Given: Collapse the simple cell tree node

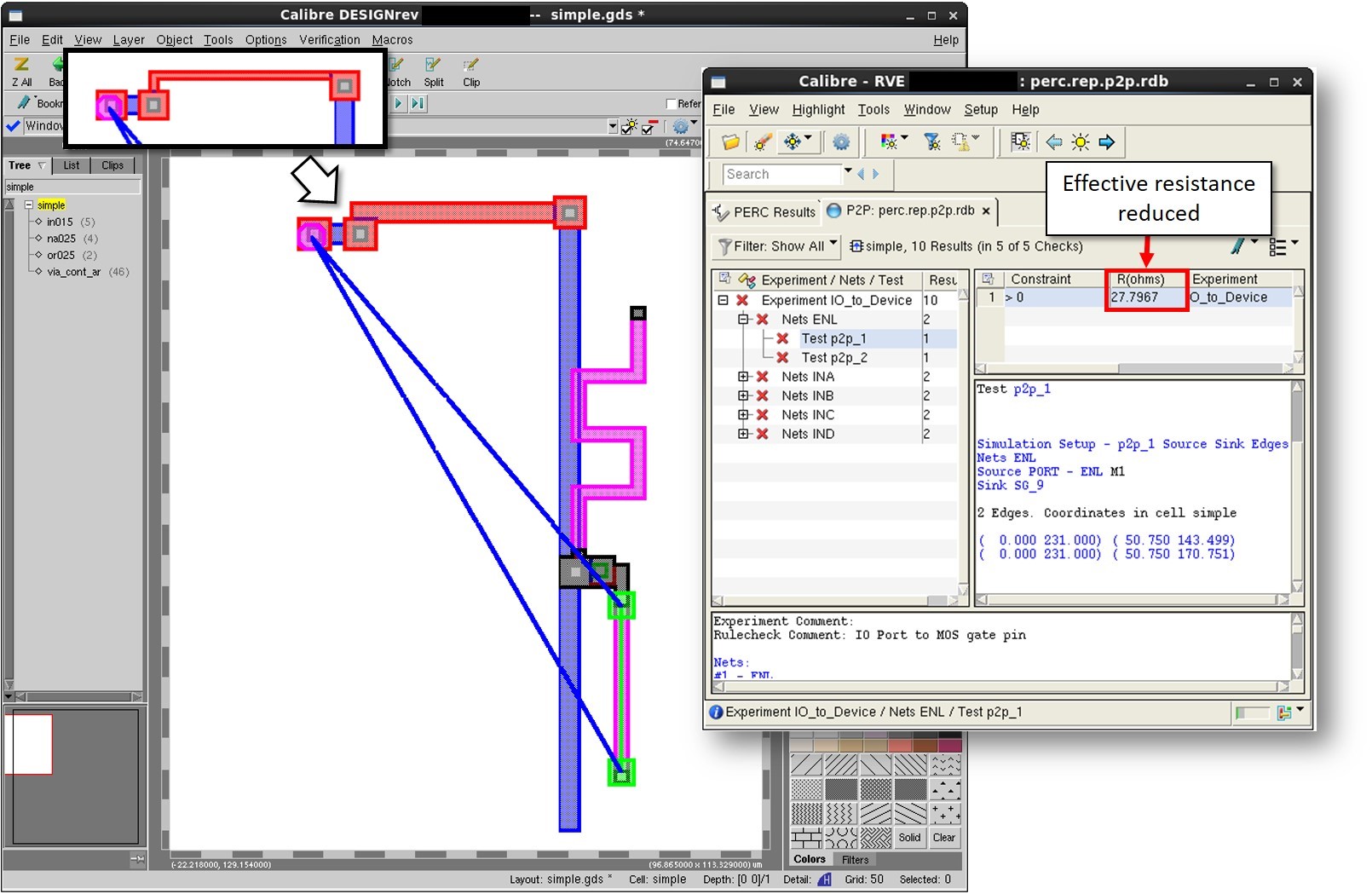Looking at the screenshot, I should tap(28, 205).
